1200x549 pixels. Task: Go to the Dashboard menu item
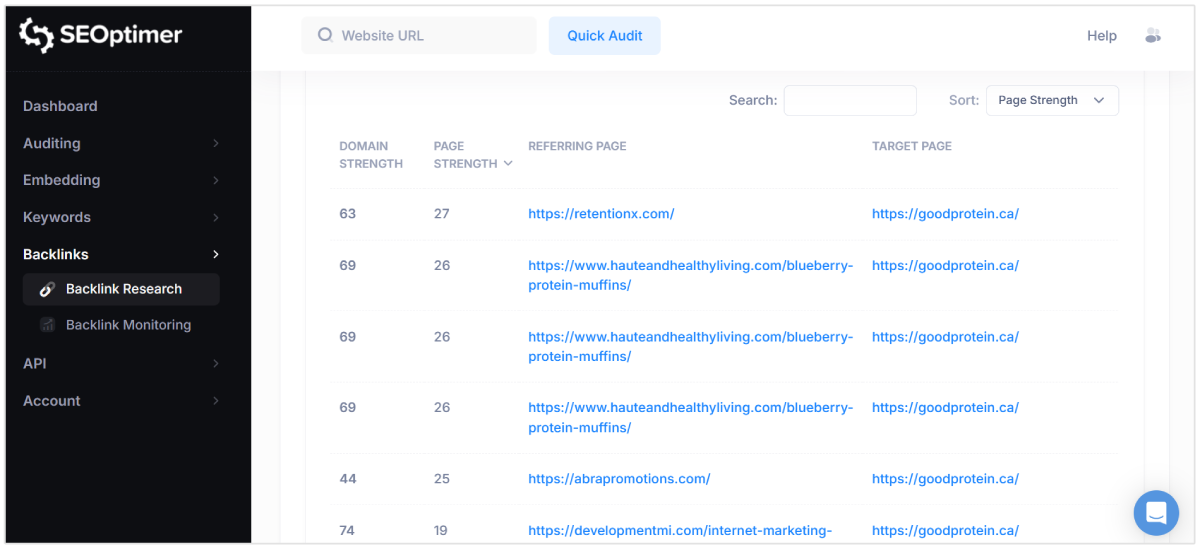pos(60,106)
